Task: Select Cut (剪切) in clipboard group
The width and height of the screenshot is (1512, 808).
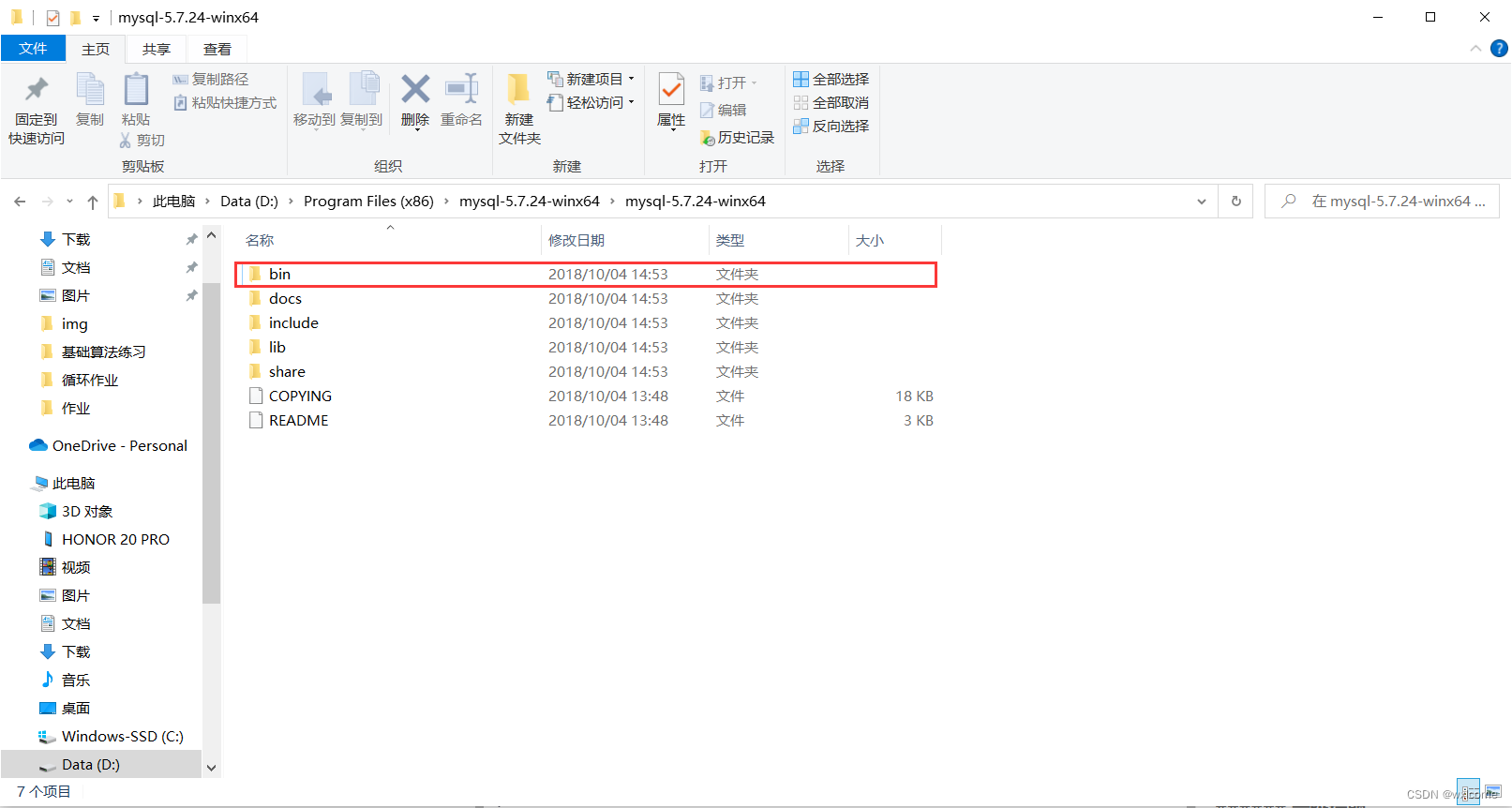Action: (142, 140)
